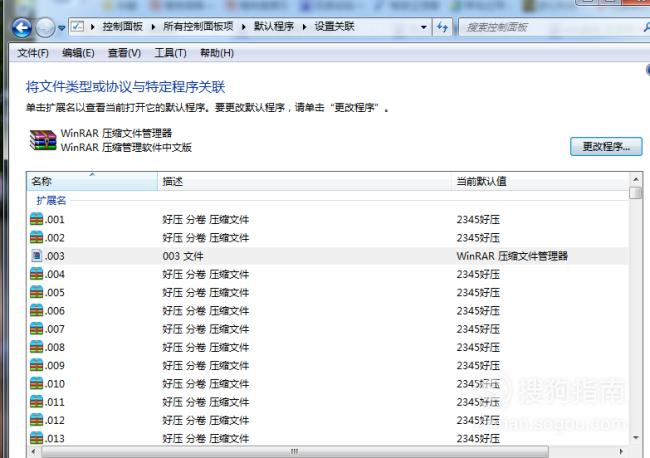Click the list scroll down arrow

pyautogui.click(x=635, y=438)
